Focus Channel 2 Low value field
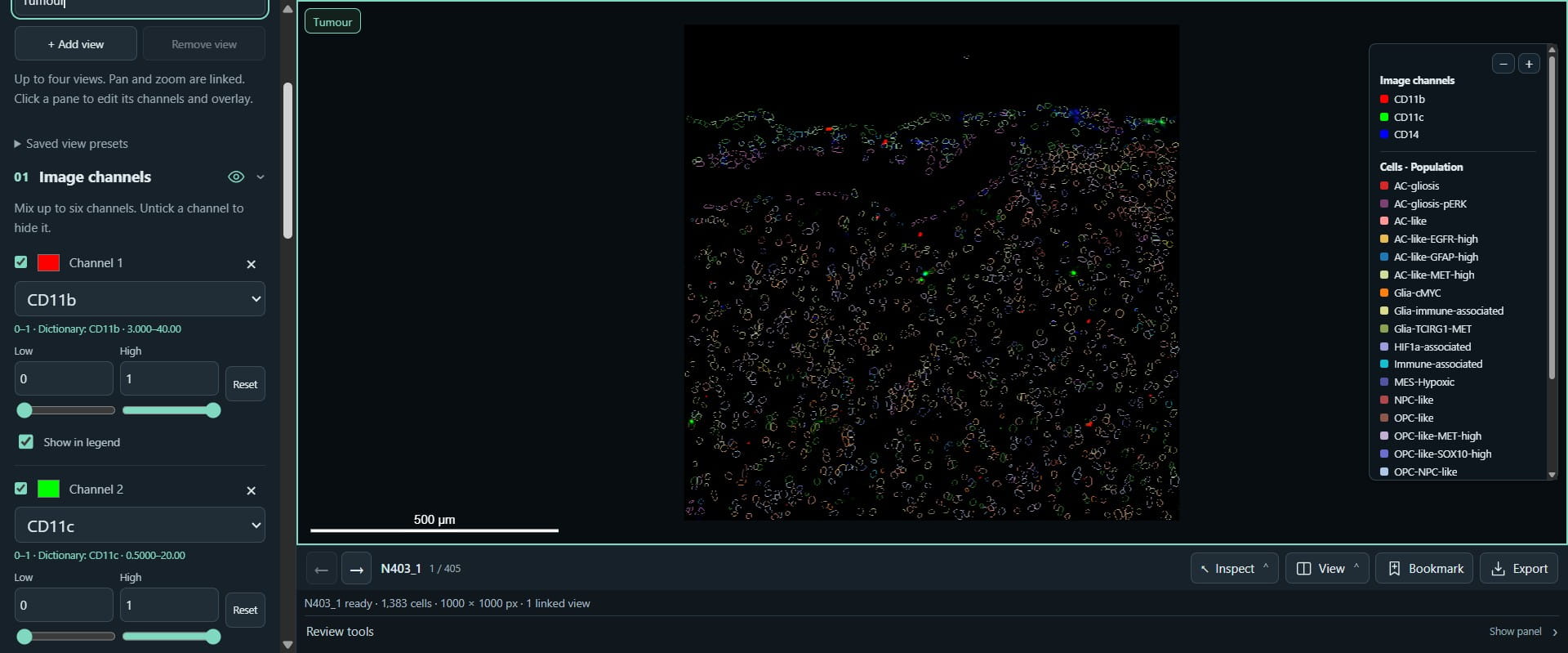 pos(64,605)
